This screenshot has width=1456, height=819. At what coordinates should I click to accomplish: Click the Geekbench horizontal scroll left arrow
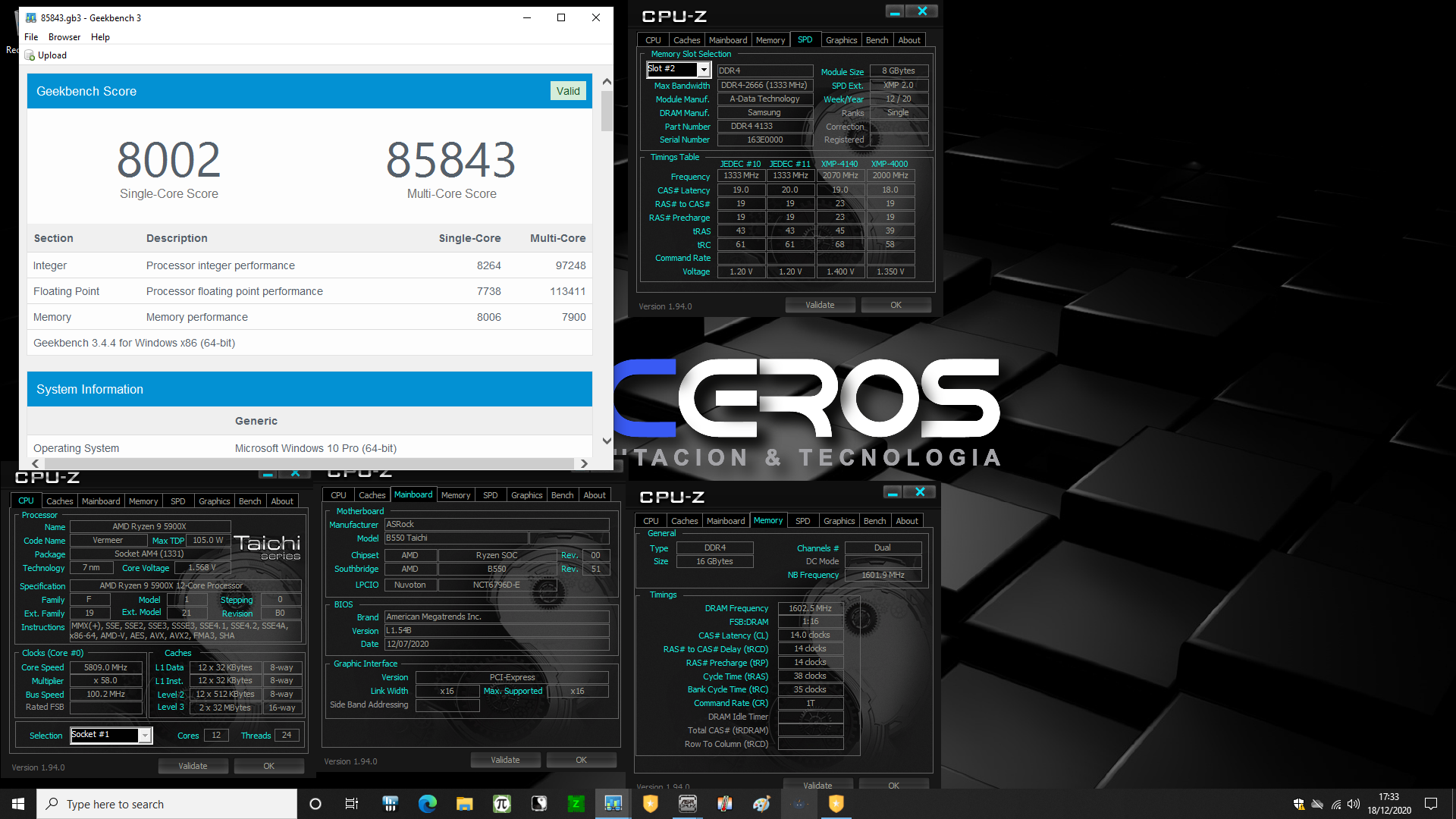click(35, 463)
